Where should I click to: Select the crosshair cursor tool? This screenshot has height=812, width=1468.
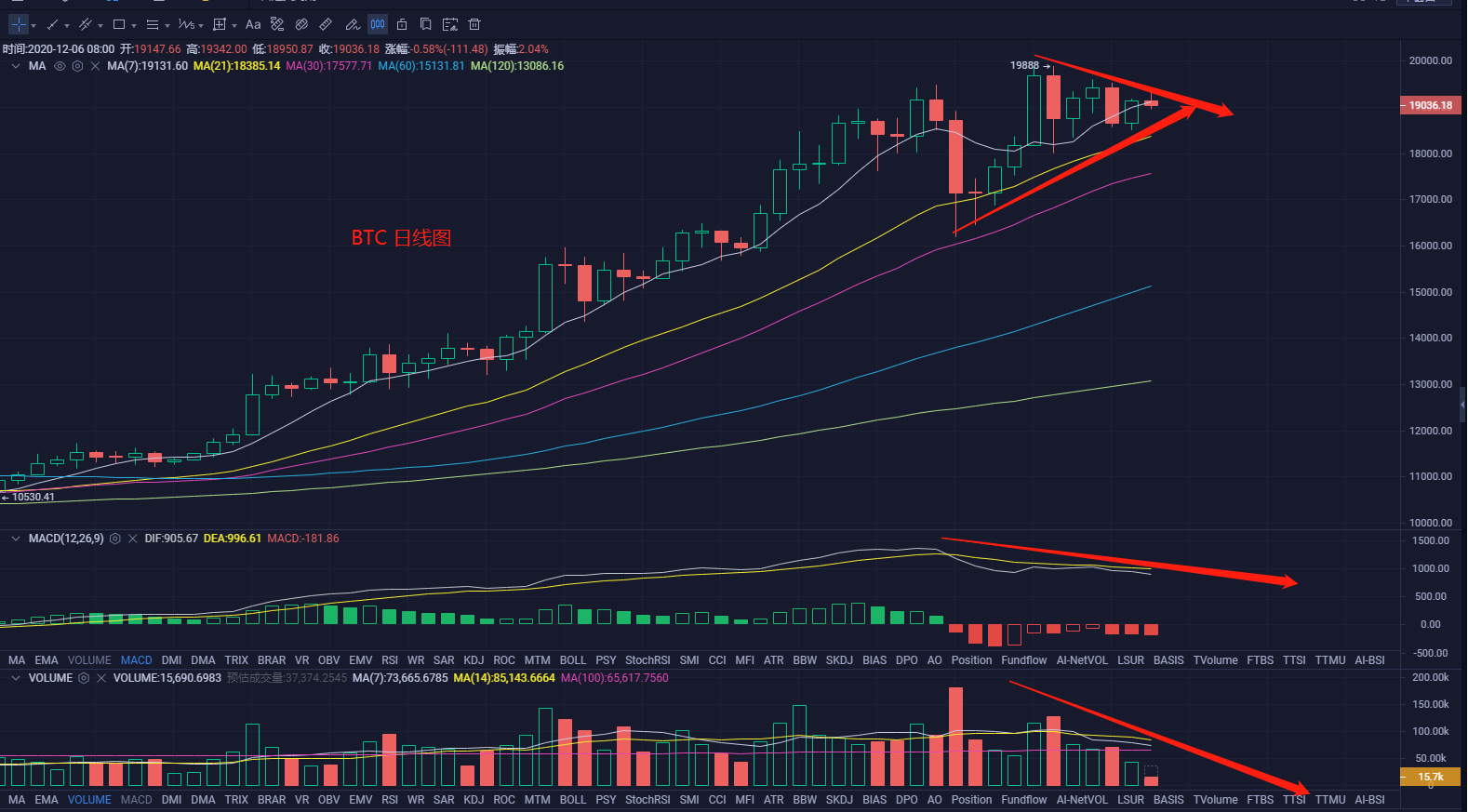point(18,24)
